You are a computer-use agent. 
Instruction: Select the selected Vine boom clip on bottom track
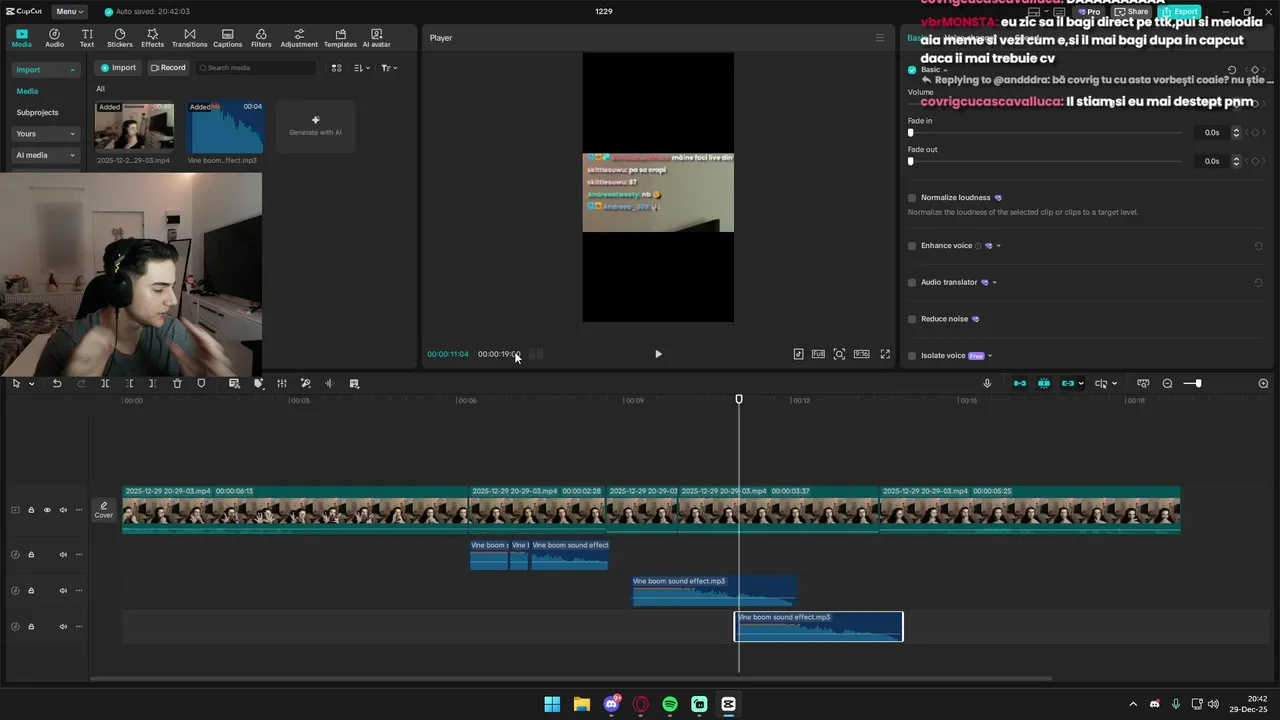pyautogui.click(x=819, y=627)
